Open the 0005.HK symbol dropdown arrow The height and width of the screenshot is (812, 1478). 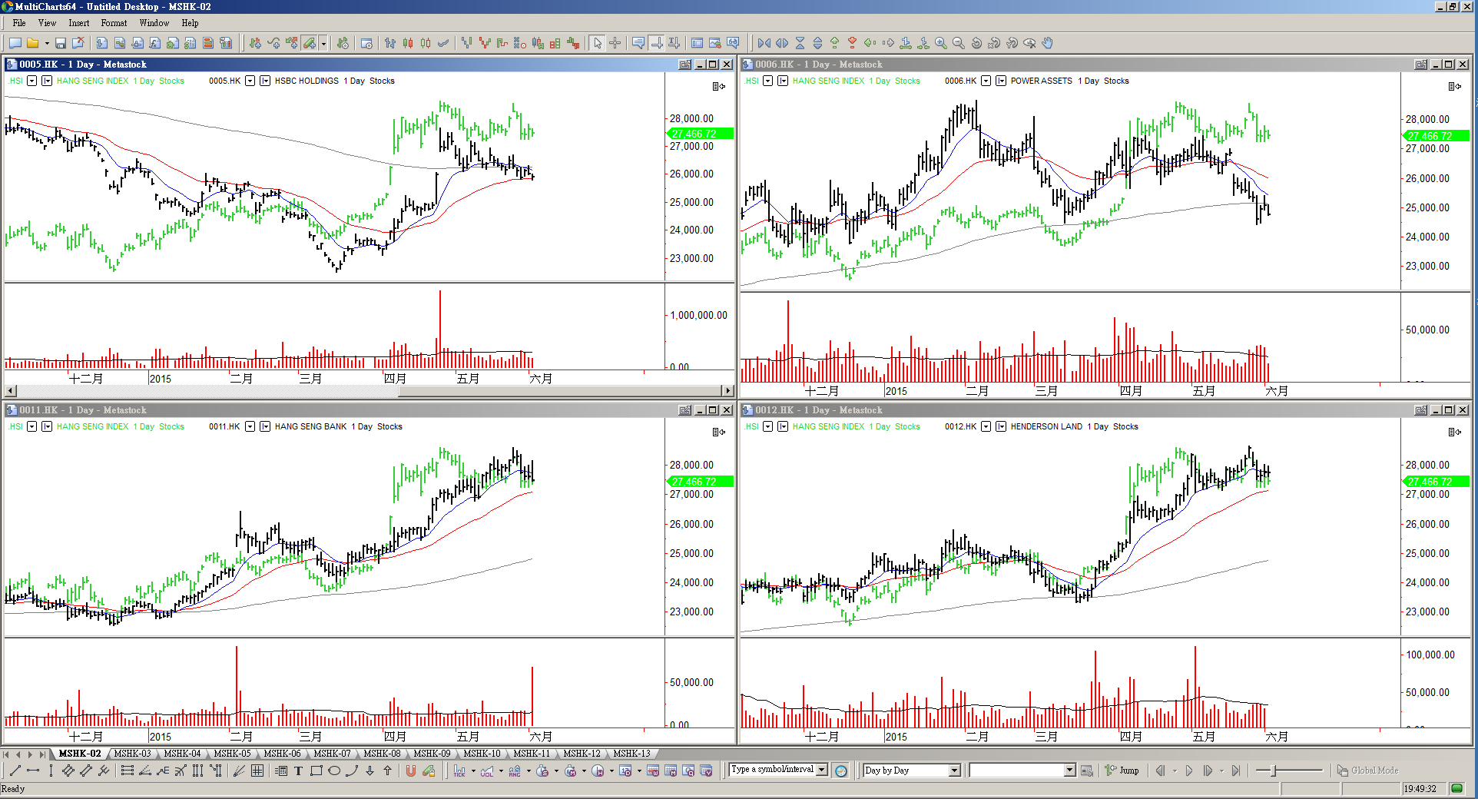250,81
